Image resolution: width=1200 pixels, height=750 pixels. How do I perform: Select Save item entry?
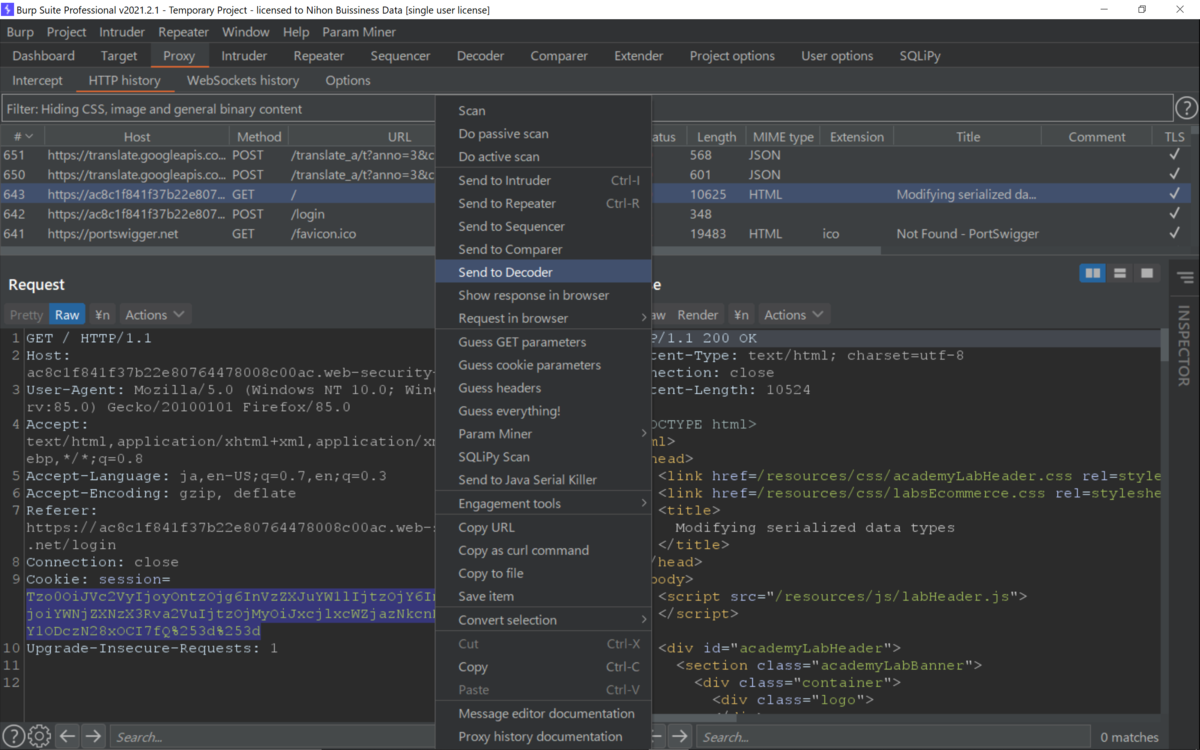[543, 596]
